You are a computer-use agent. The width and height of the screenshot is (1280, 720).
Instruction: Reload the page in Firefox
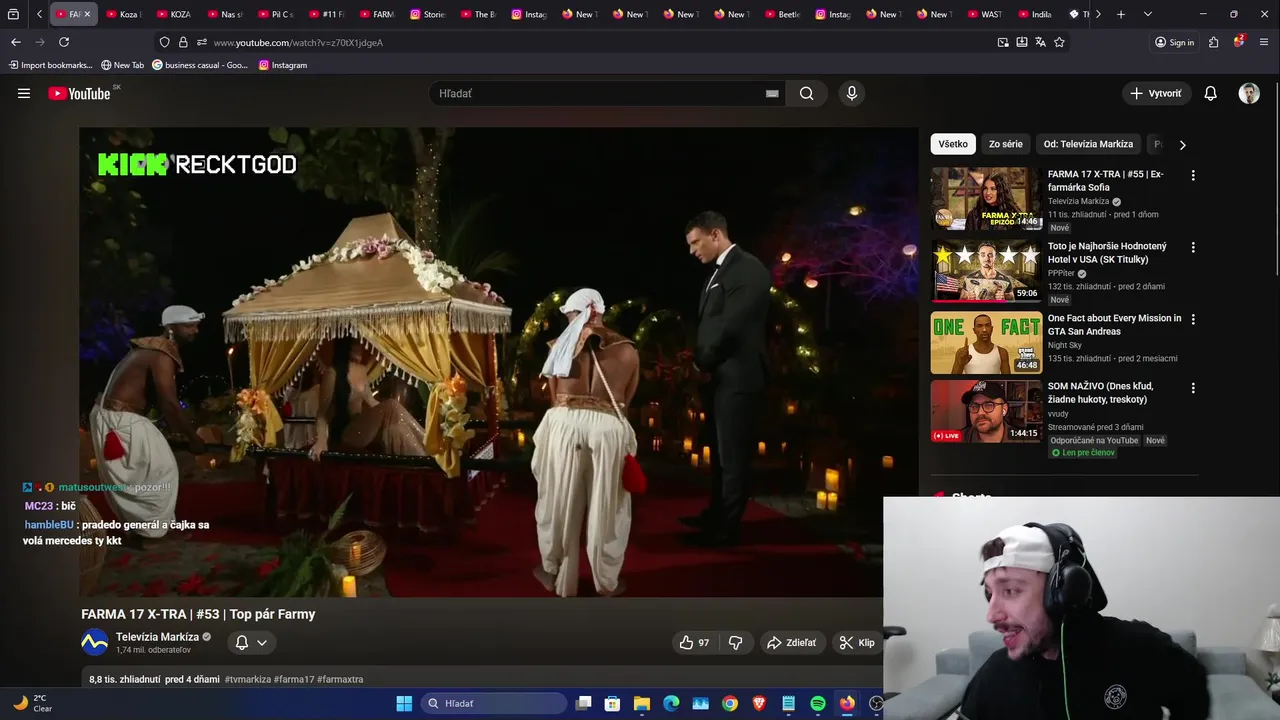tap(64, 42)
